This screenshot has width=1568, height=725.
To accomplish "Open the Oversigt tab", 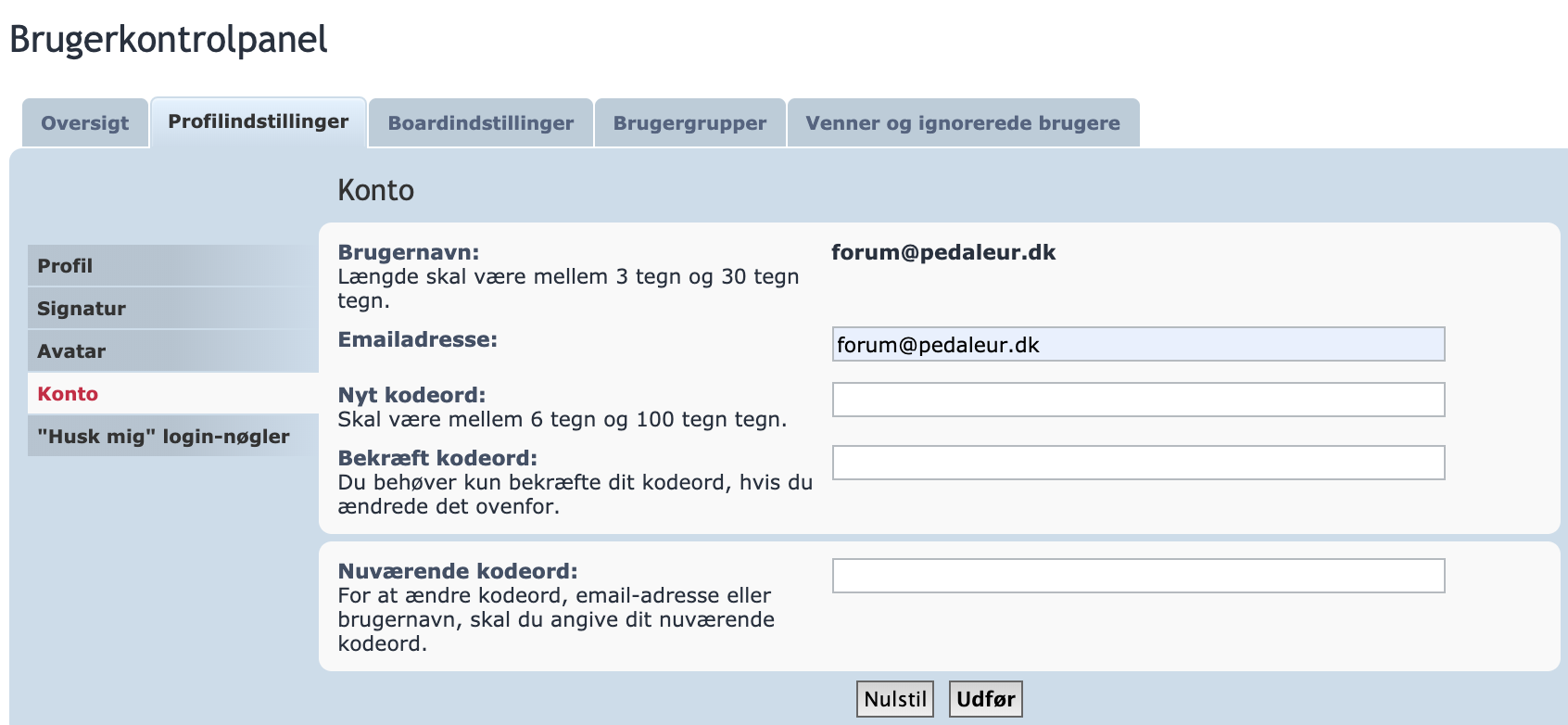I will click(x=85, y=123).
